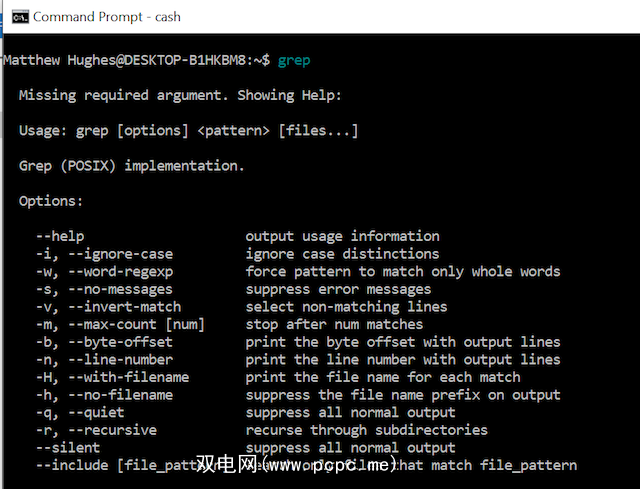Click the Command Prompt title bar icon
This screenshot has width=640, height=489.
point(17,17)
